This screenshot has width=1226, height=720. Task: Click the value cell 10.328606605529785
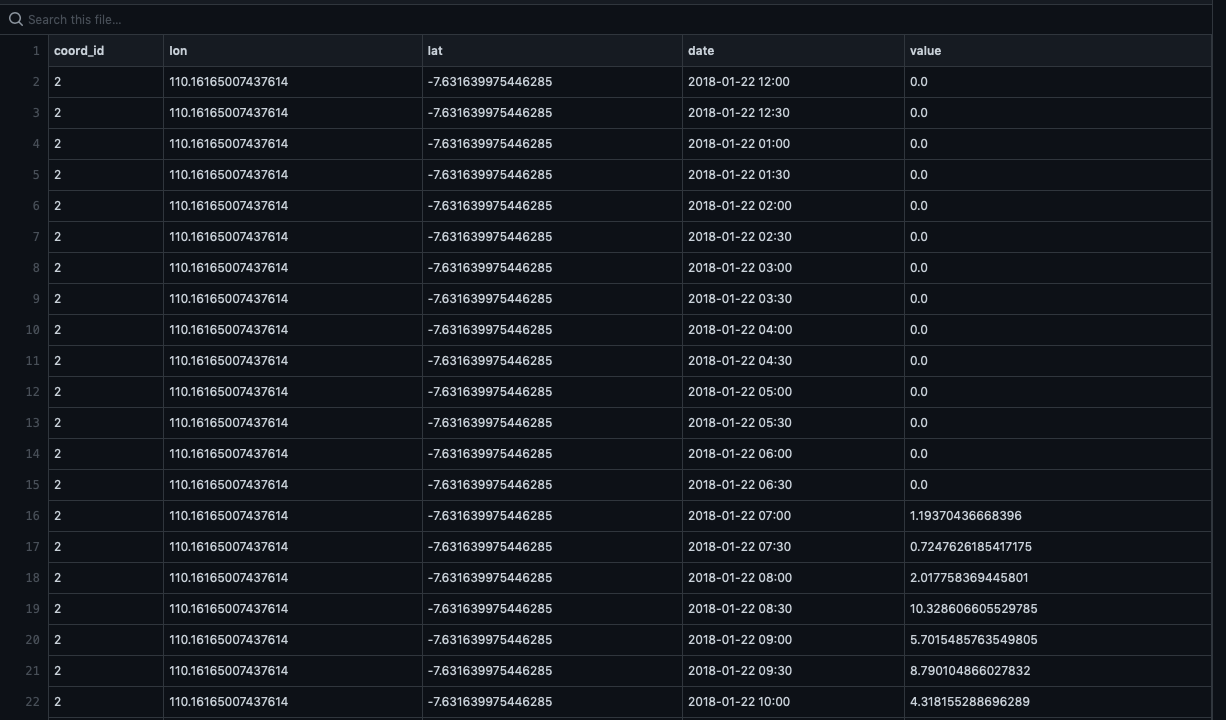[973, 609]
